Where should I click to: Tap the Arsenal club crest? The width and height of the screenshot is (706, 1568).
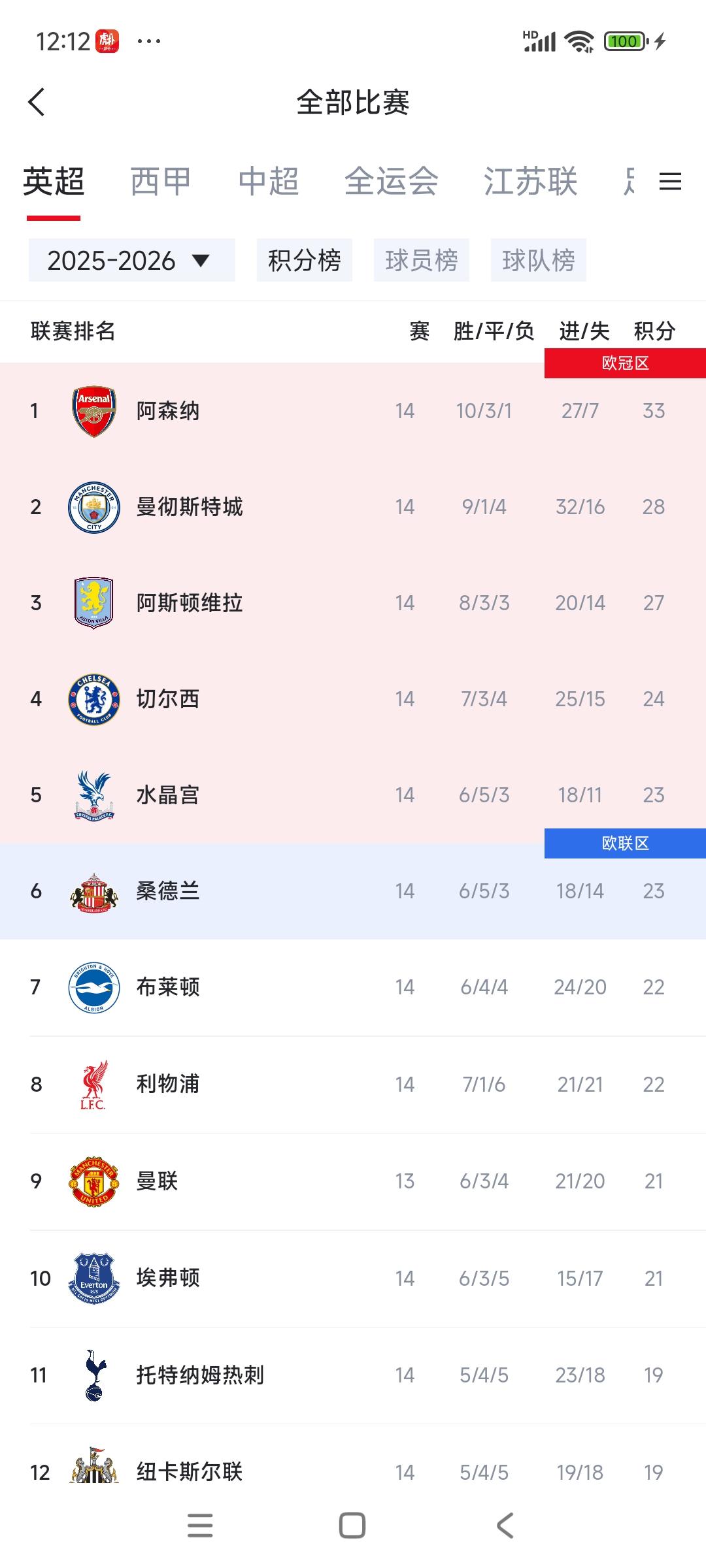[94, 411]
